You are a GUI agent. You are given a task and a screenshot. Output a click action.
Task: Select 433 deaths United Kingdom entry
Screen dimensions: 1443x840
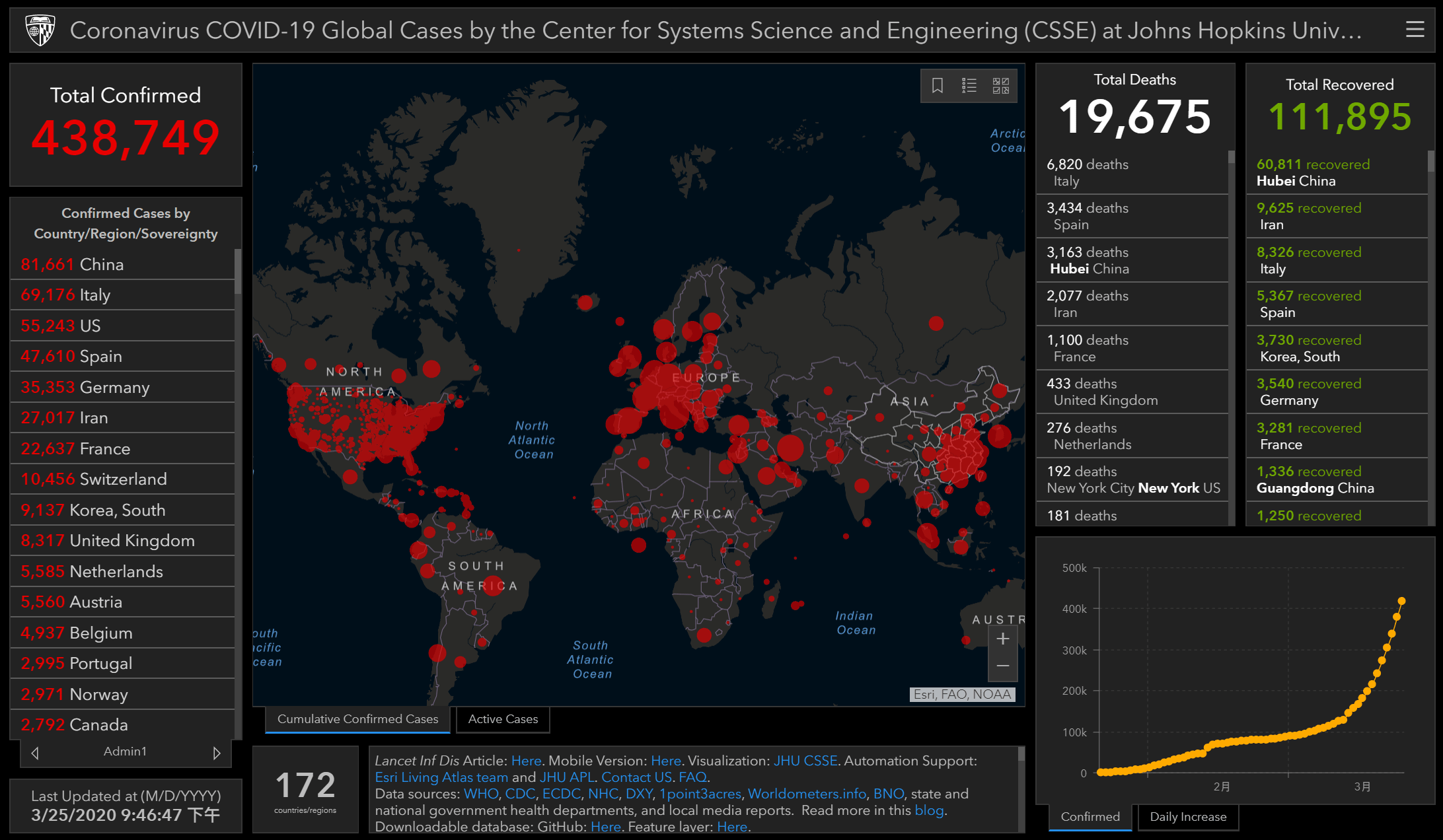click(1132, 392)
